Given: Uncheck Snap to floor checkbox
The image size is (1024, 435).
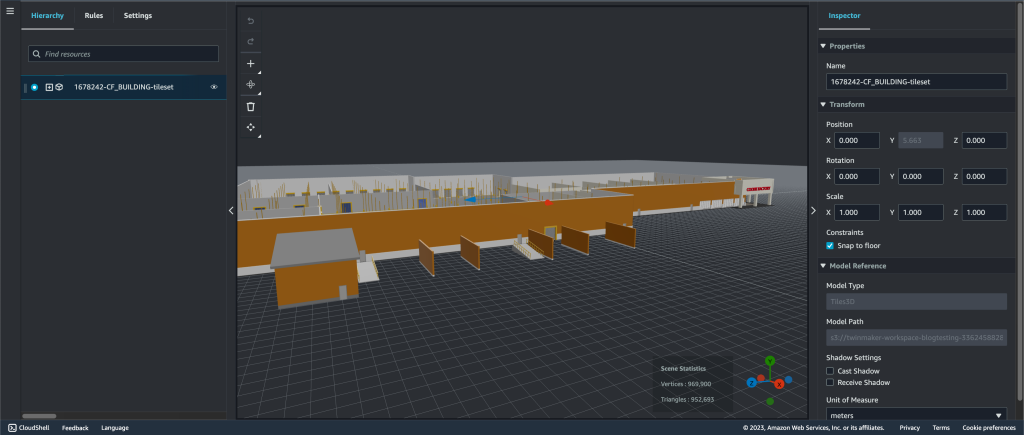Looking at the screenshot, I should [830, 246].
